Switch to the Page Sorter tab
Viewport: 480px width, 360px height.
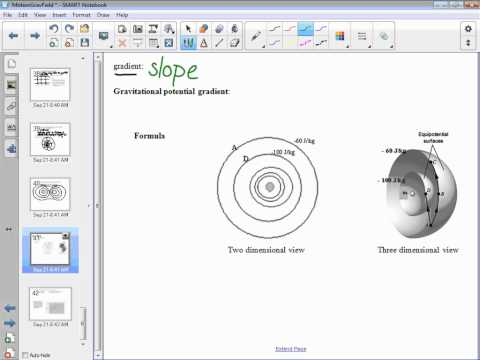coord(11,63)
